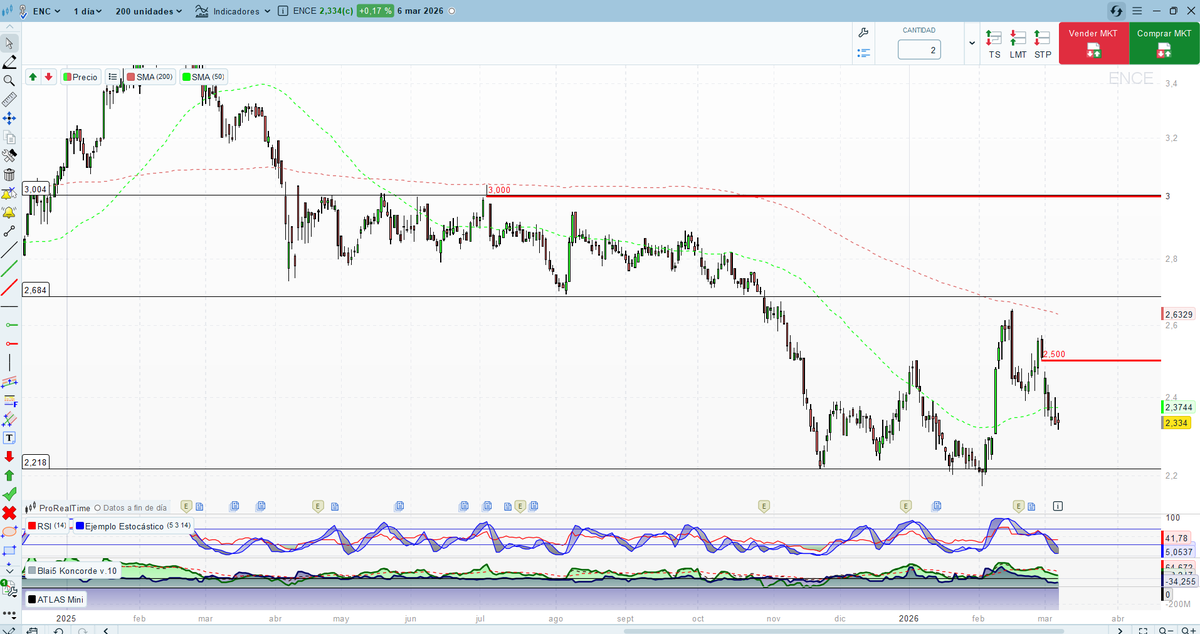Select the LMT order type

coord(1018,44)
